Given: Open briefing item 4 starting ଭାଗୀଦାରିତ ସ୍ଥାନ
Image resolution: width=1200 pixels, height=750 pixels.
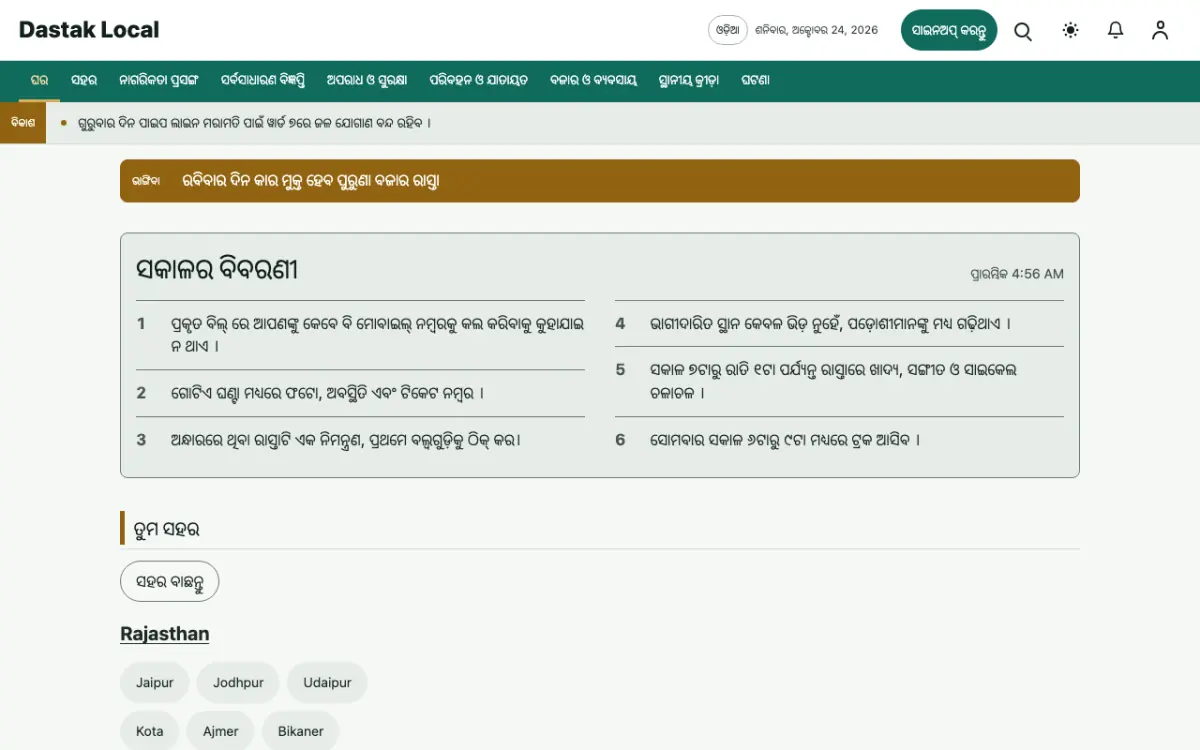Looking at the screenshot, I should (x=831, y=323).
